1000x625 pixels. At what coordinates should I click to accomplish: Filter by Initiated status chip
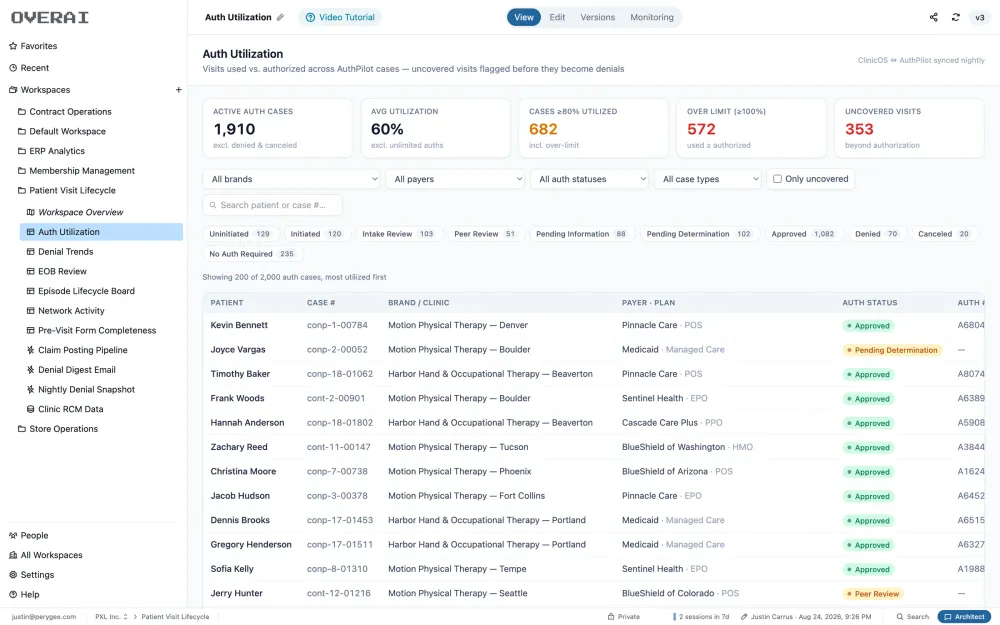316,234
